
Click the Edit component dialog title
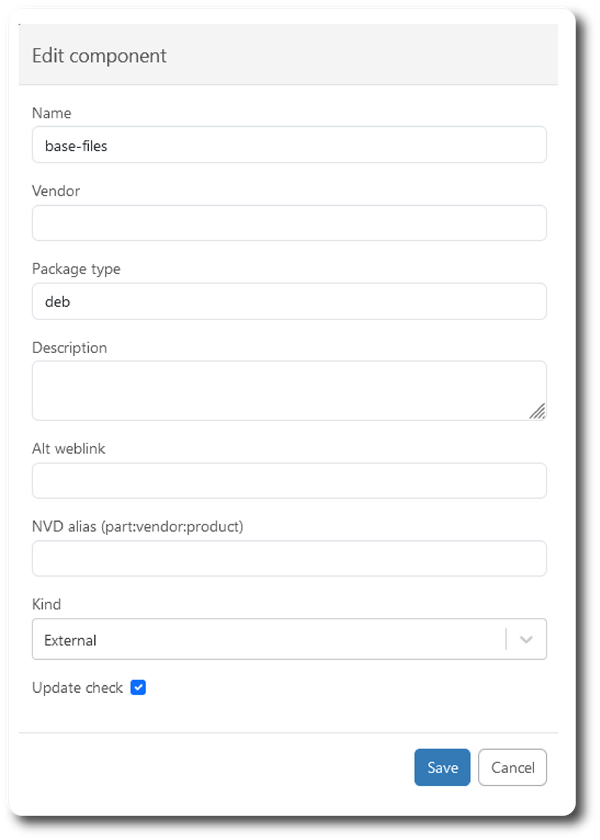tap(99, 56)
